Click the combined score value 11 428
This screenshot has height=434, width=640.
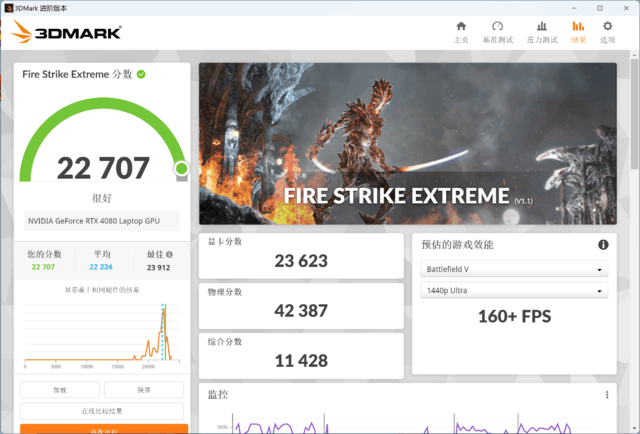point(301,361)
